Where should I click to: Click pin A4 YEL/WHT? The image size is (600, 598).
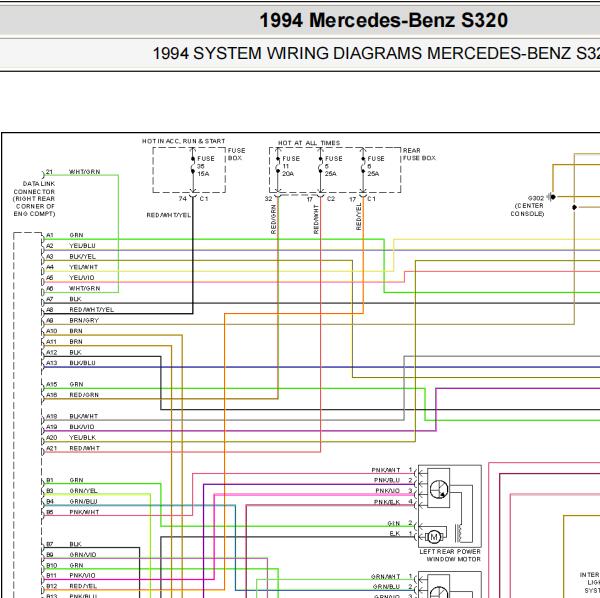(72, 267)
